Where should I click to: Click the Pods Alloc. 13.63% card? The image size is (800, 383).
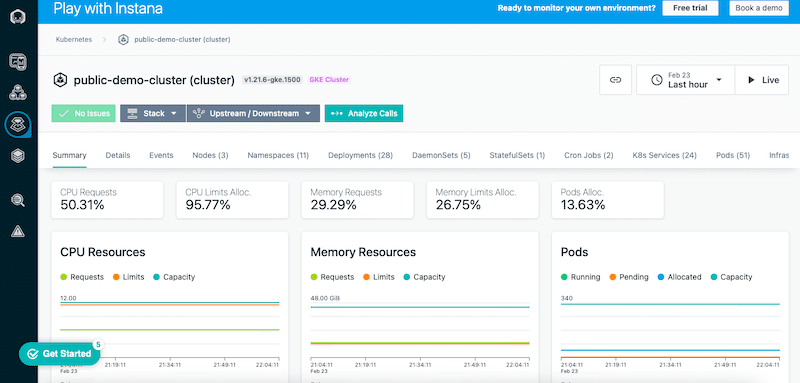608,199
